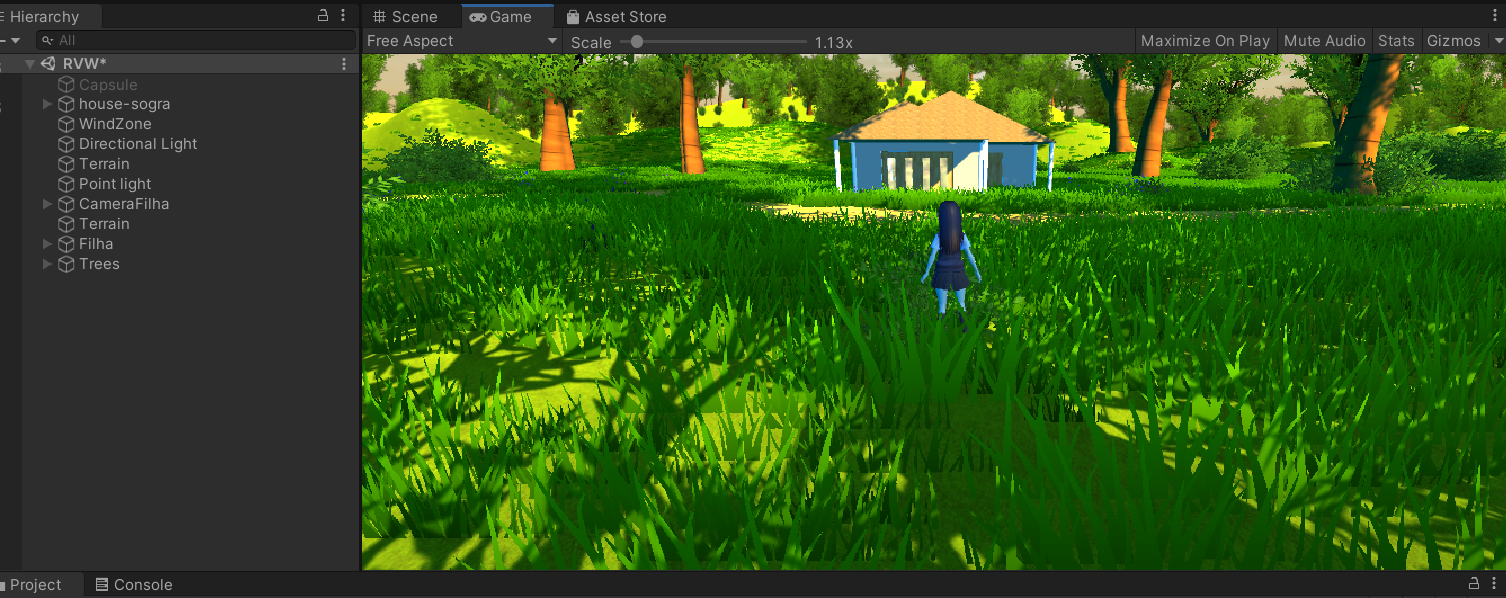Click the Unity scene icon beside RVW
Viewport: 1506px width, 598px height.
tap(48, 64)
